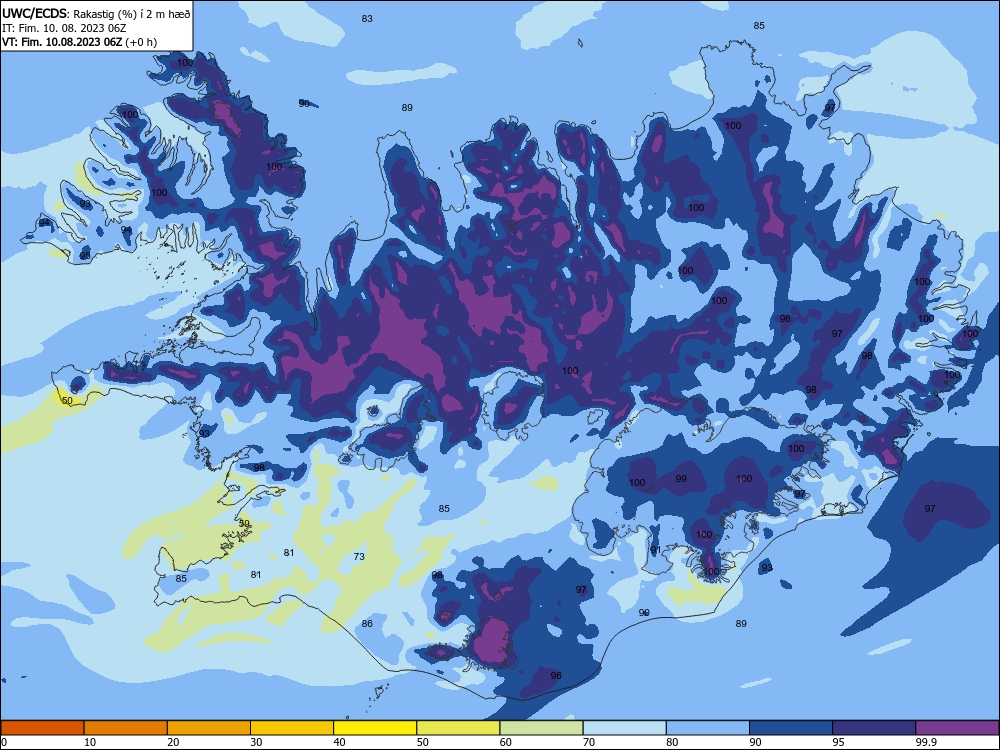The image size is (1000, 750).
Task: Select the 20–30 amber legend swatch
Action: 209,728
